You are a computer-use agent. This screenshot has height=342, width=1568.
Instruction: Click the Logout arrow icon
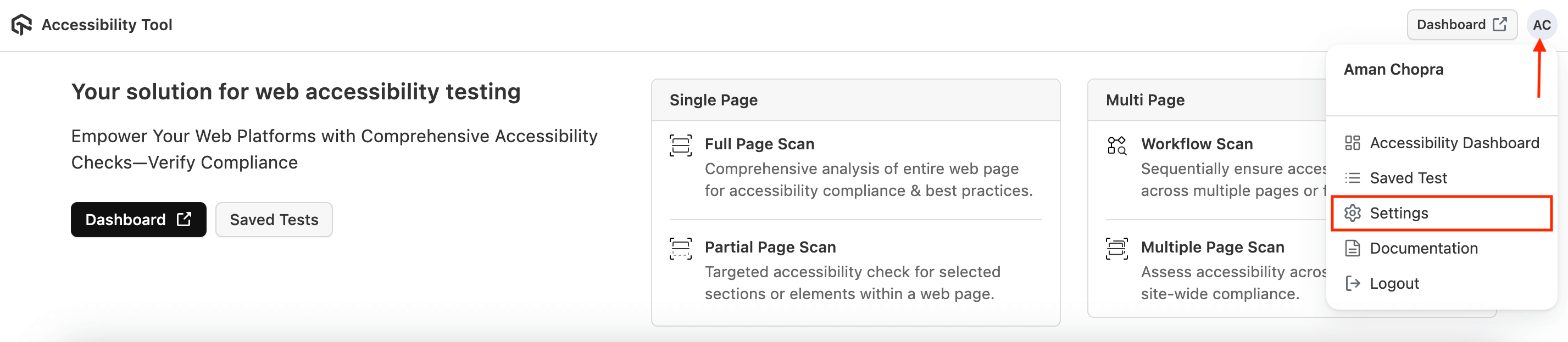point(1353,283)
